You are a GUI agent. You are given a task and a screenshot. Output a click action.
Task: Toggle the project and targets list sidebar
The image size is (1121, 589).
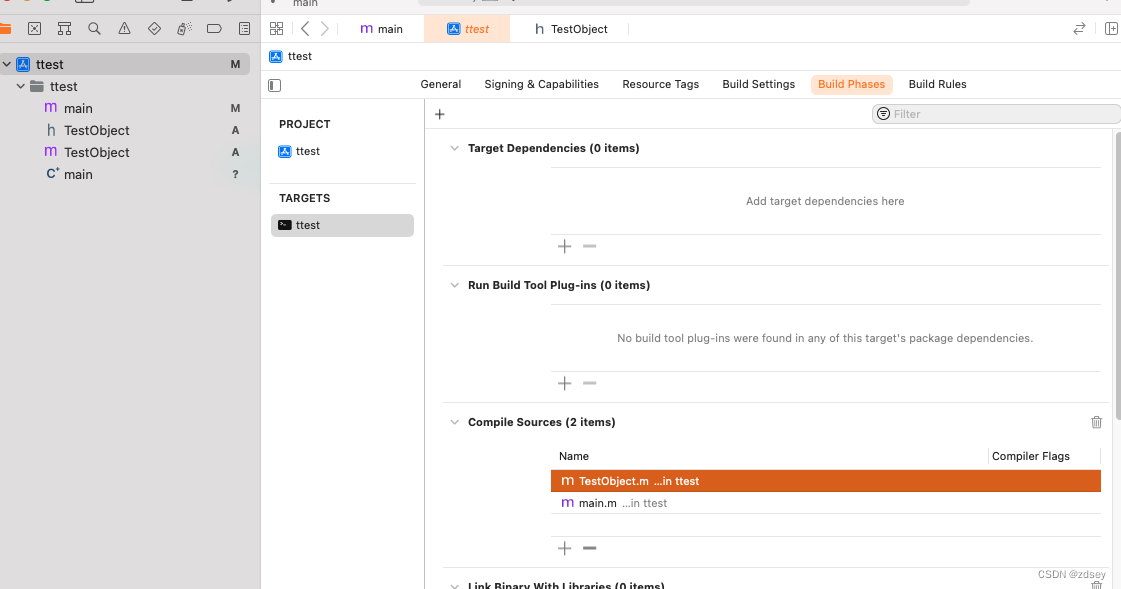(275, 86)
